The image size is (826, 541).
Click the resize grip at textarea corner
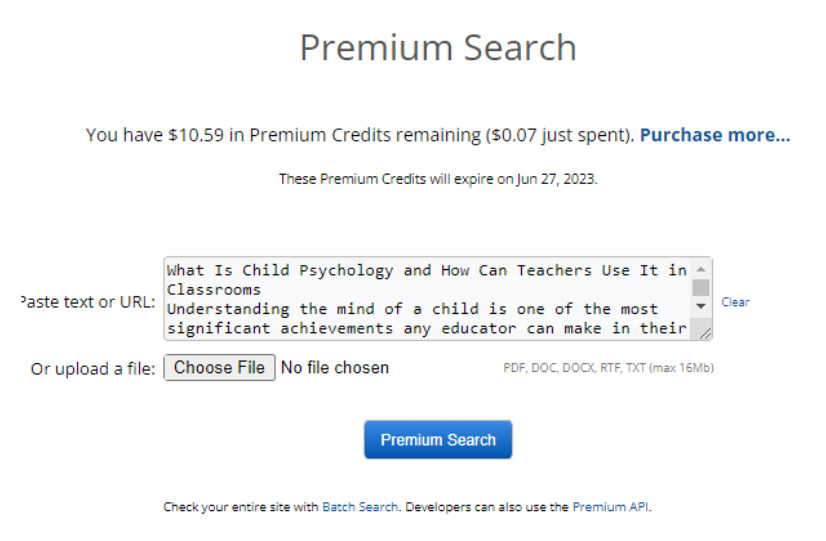pos(705,333)
